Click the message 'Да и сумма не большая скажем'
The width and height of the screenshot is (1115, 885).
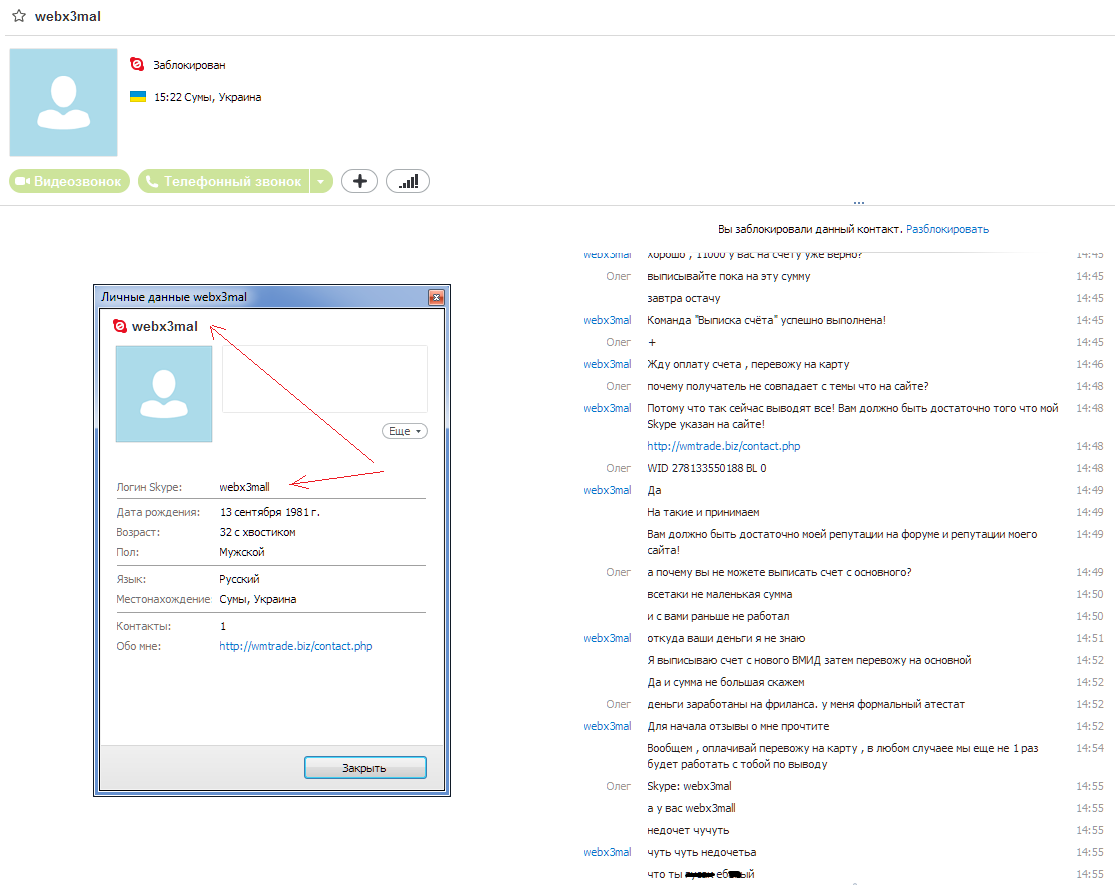726,682
